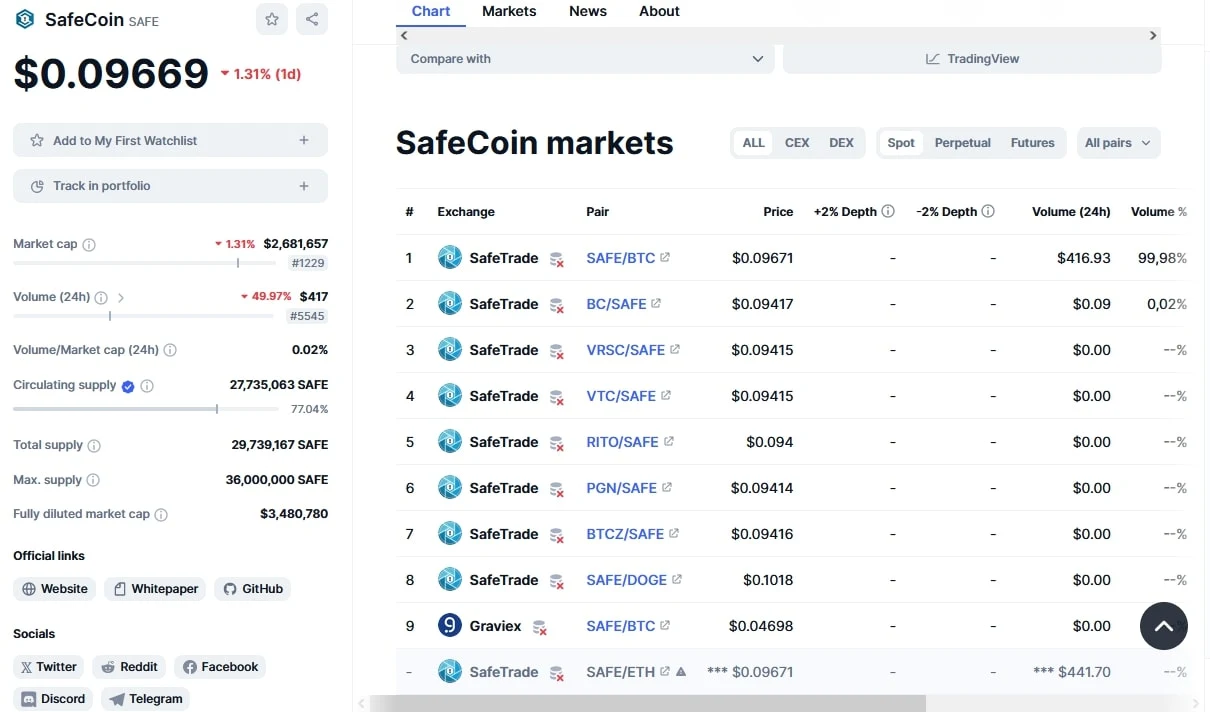1210x712 pixels.
Task: Select the Spot market type
Action: (x=901, y=143)
